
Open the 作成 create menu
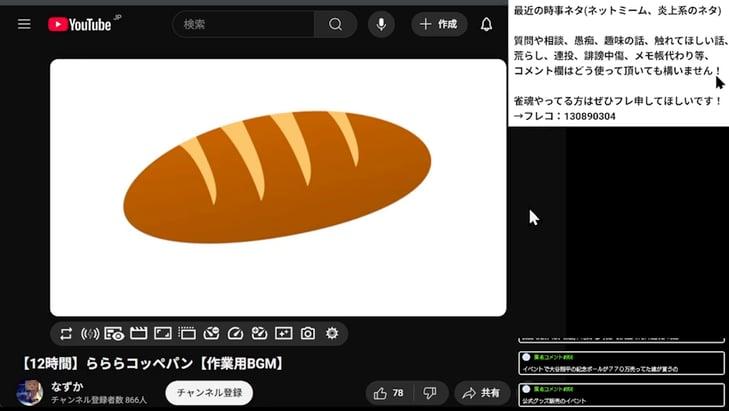click(x=439, y=24)
